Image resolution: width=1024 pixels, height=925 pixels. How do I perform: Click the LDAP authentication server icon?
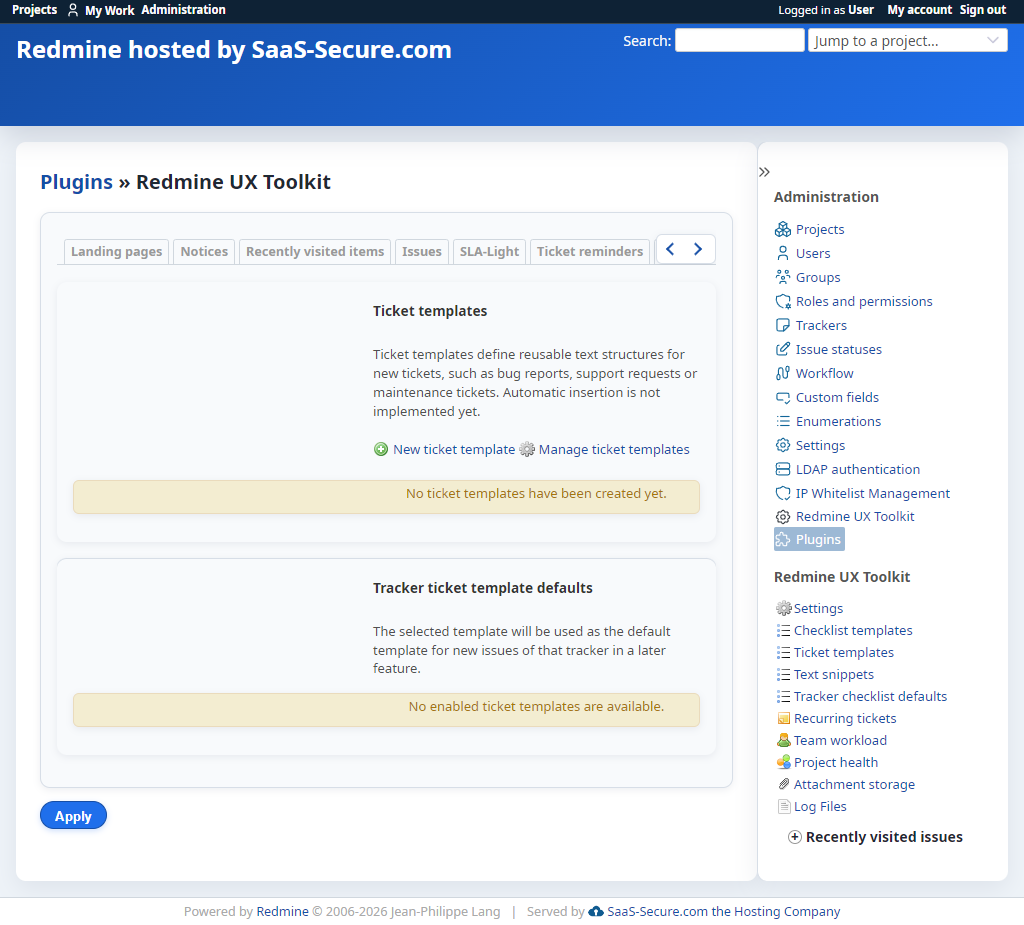[782, 469]
